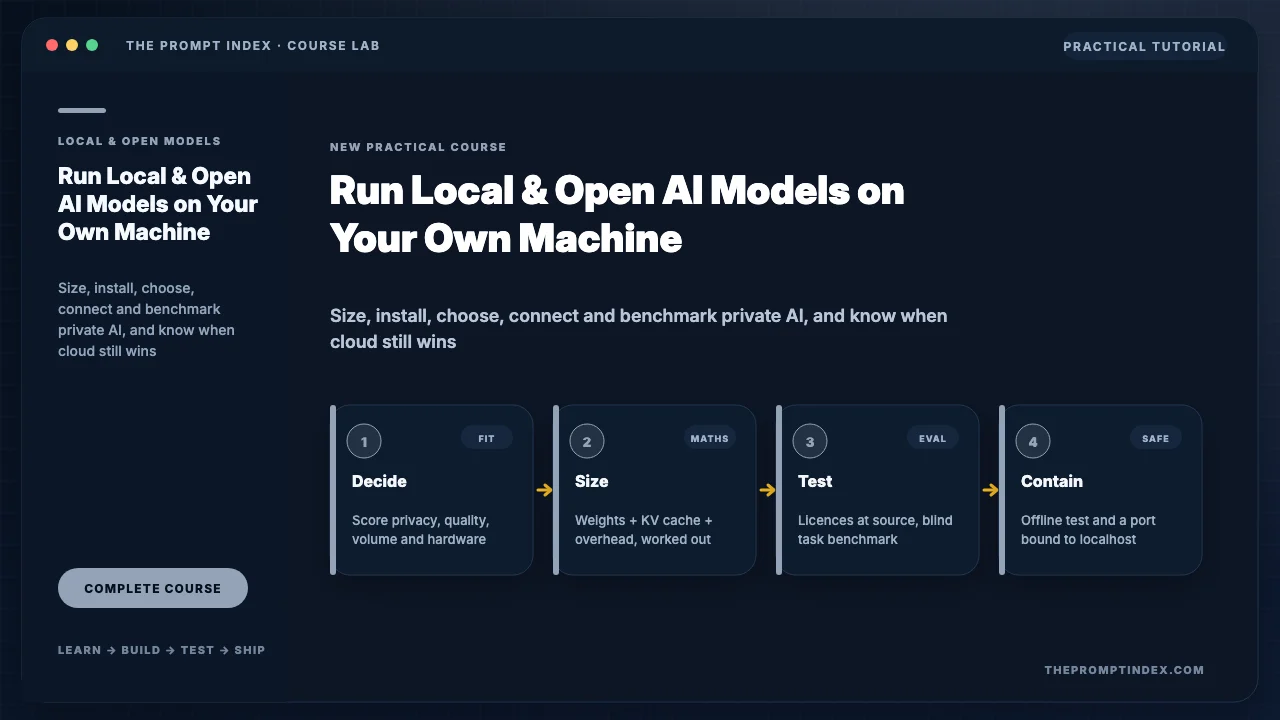Click the sidebar course title heading
Screen dimensions: 1280x720
click(158, 204)
